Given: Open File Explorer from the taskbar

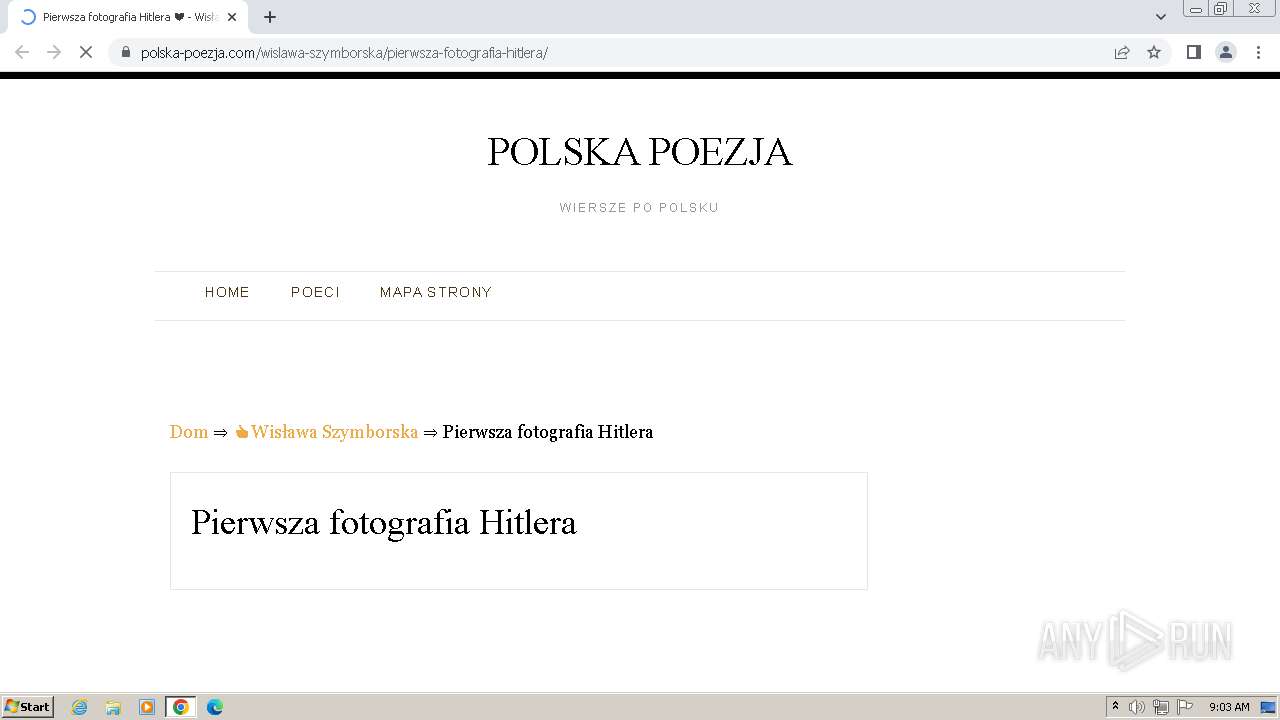Looking at the screenshot, I should [113, 707].
